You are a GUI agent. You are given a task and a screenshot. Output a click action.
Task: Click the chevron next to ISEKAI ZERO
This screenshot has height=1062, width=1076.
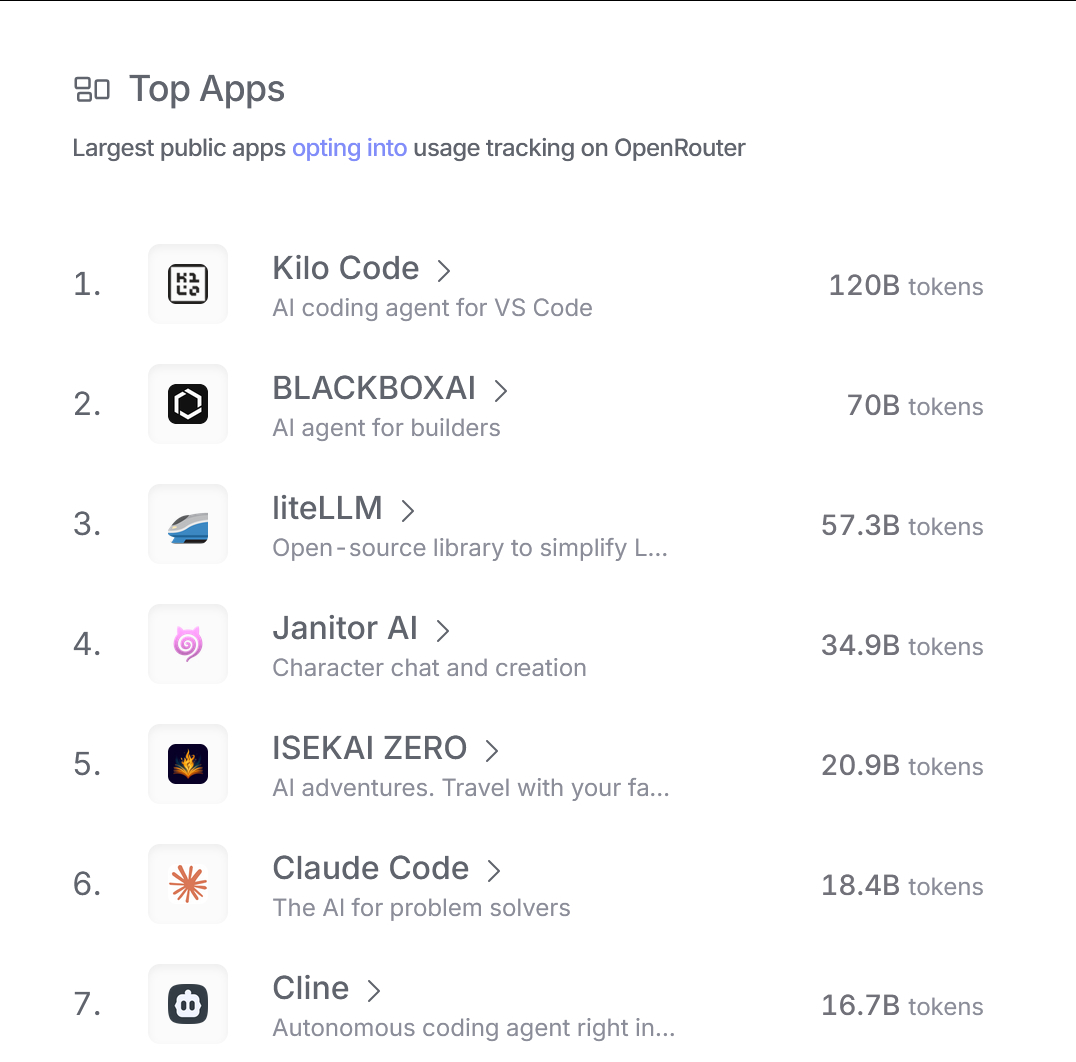491,750
